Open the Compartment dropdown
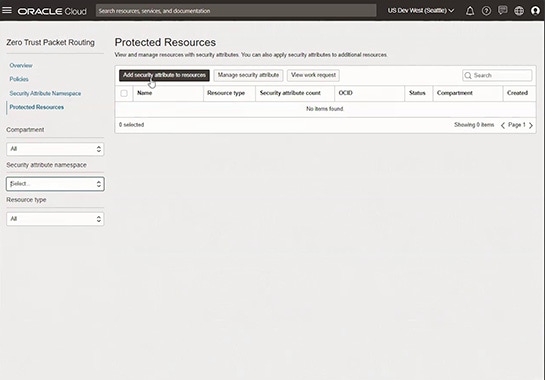This screenshot has height=380, width=545. [55, 149]
